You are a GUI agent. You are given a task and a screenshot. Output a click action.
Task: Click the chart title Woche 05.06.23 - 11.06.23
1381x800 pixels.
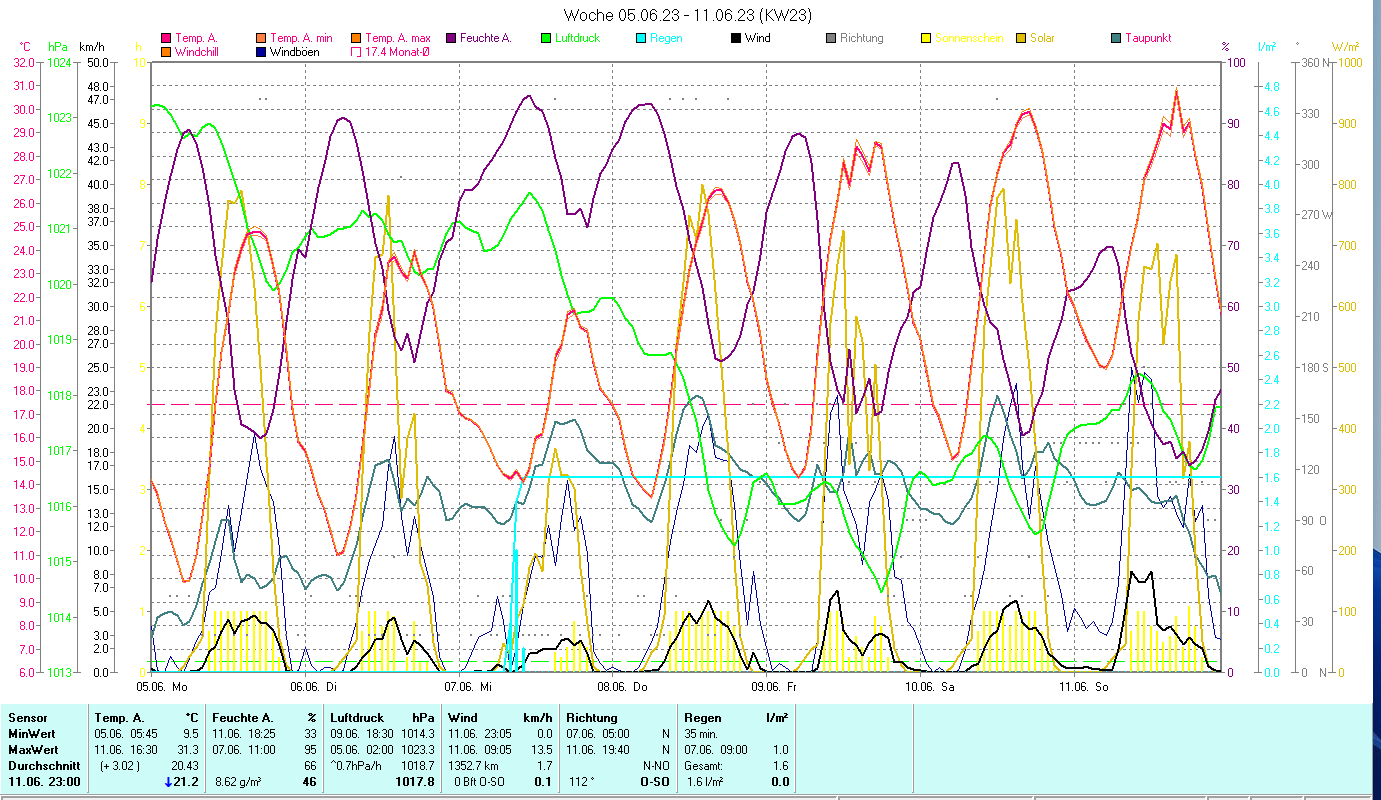pyautogui.click(x=687, y=15)
